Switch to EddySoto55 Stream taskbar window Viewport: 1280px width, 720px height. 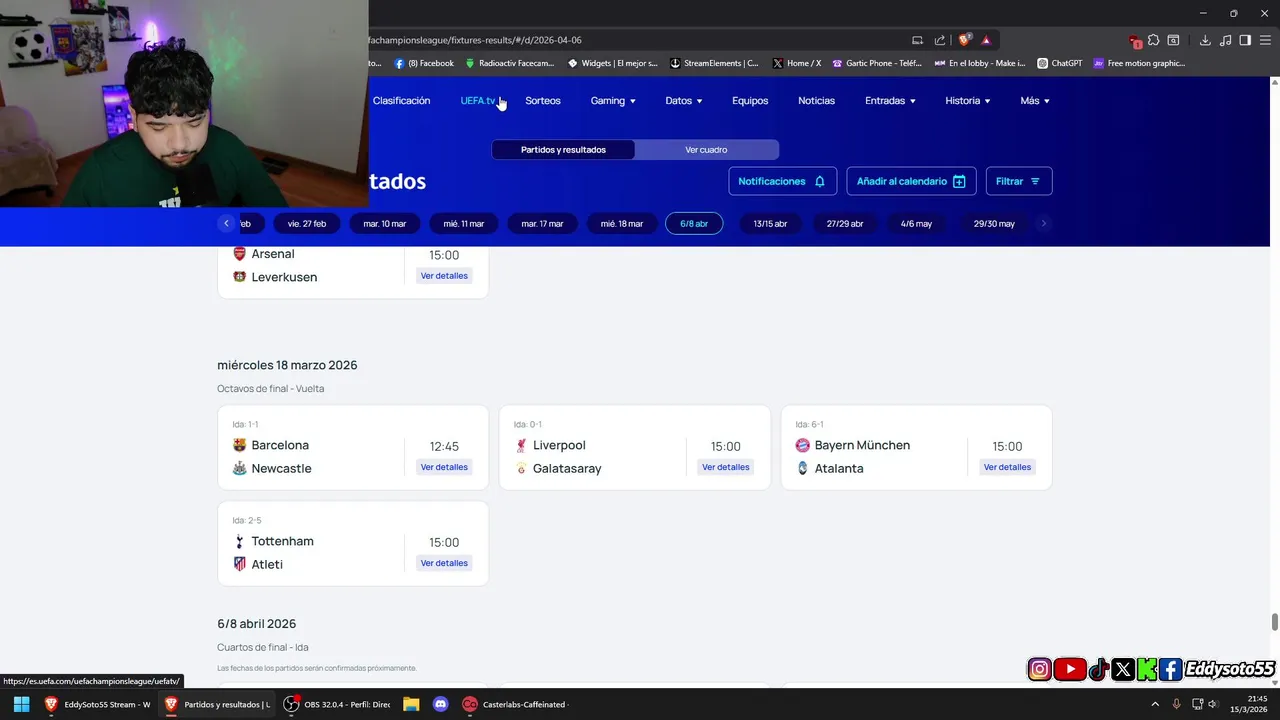tap(97, 704)
